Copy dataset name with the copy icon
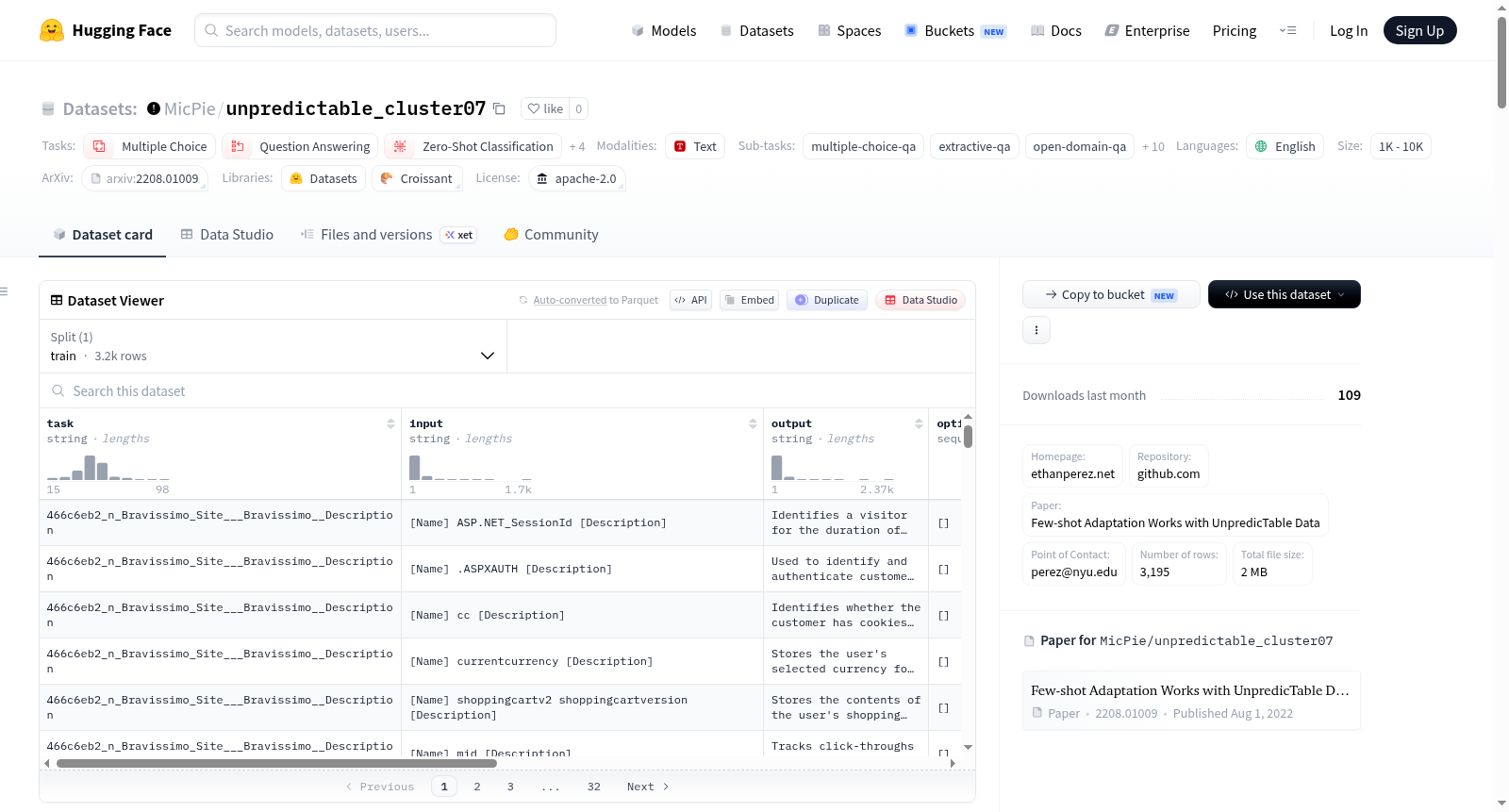The height and width of the screenshot is (812, 1509). pos(500,108)
